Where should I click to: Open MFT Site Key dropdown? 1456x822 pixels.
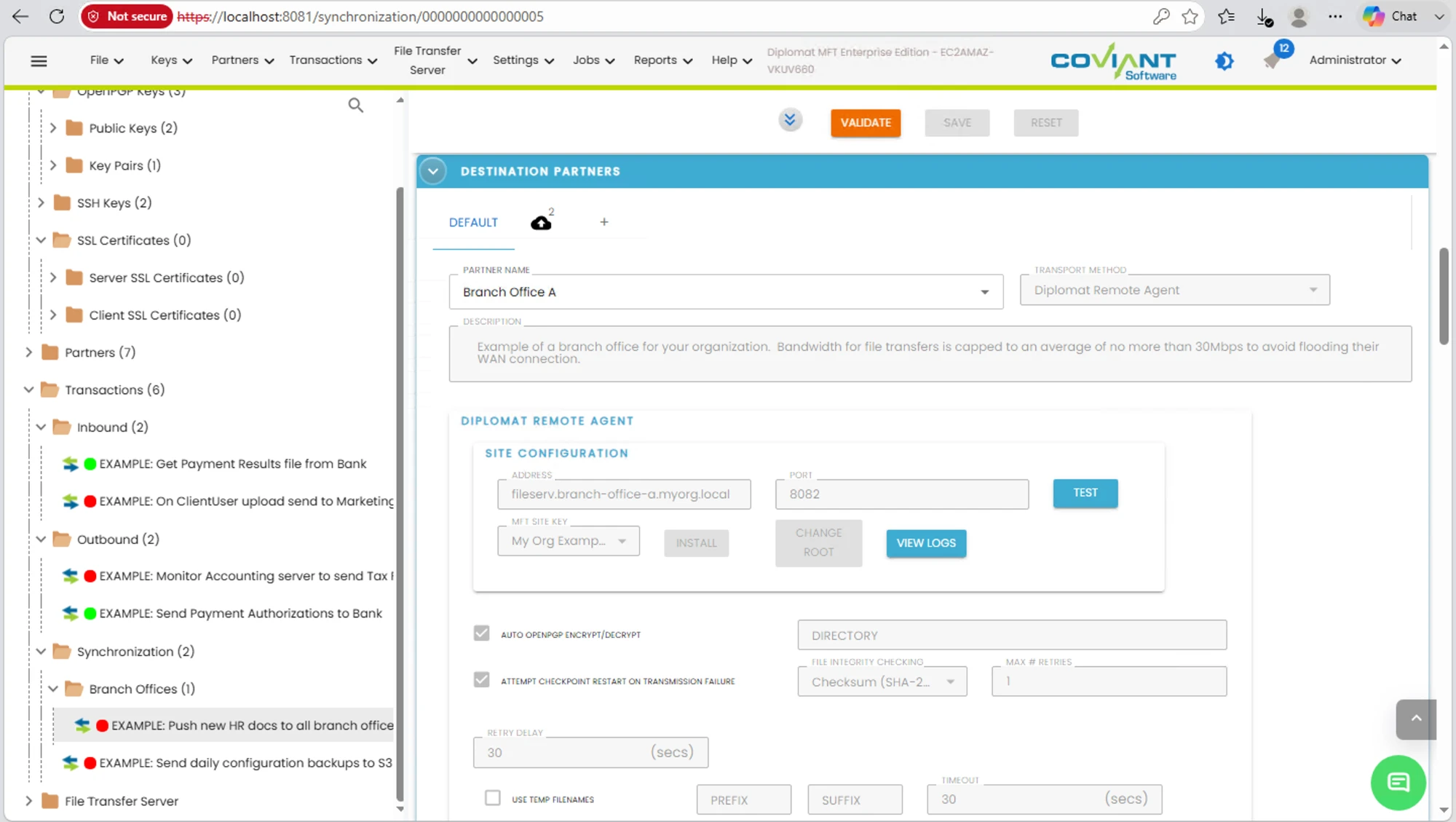coord(569,541)
